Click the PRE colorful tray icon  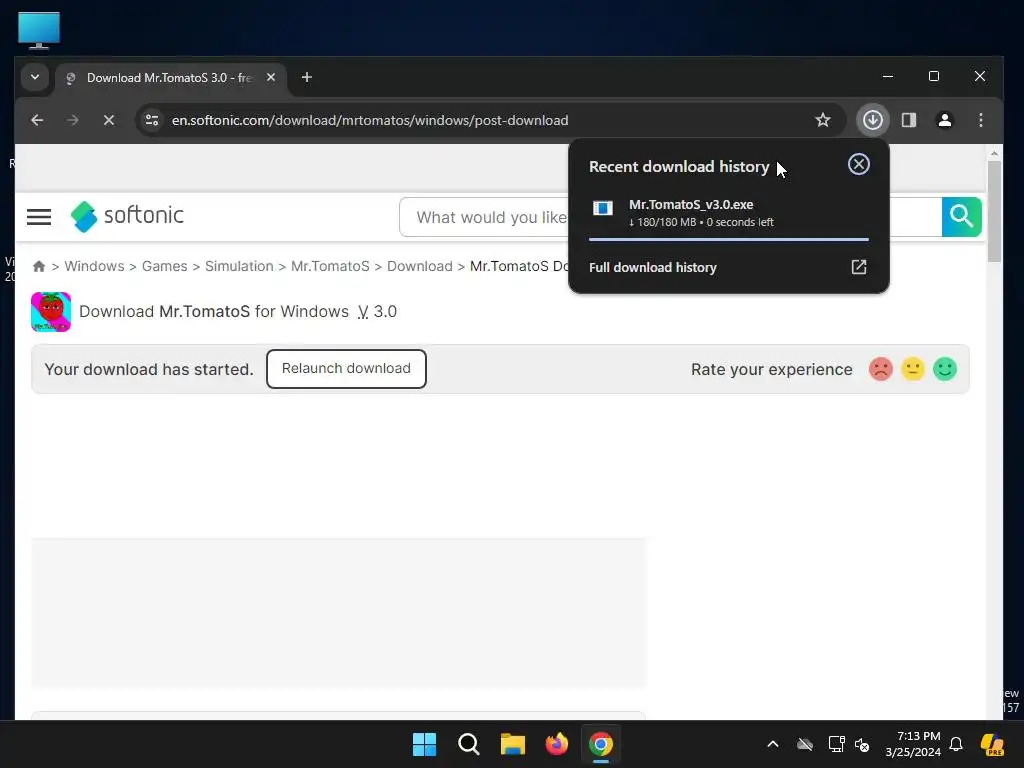click(x=993, y=744)
